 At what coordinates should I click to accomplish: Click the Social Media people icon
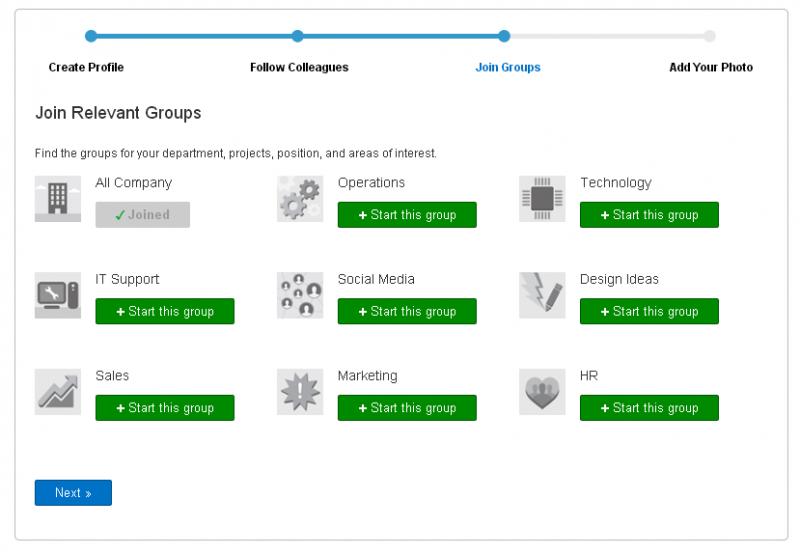point(300,295)
